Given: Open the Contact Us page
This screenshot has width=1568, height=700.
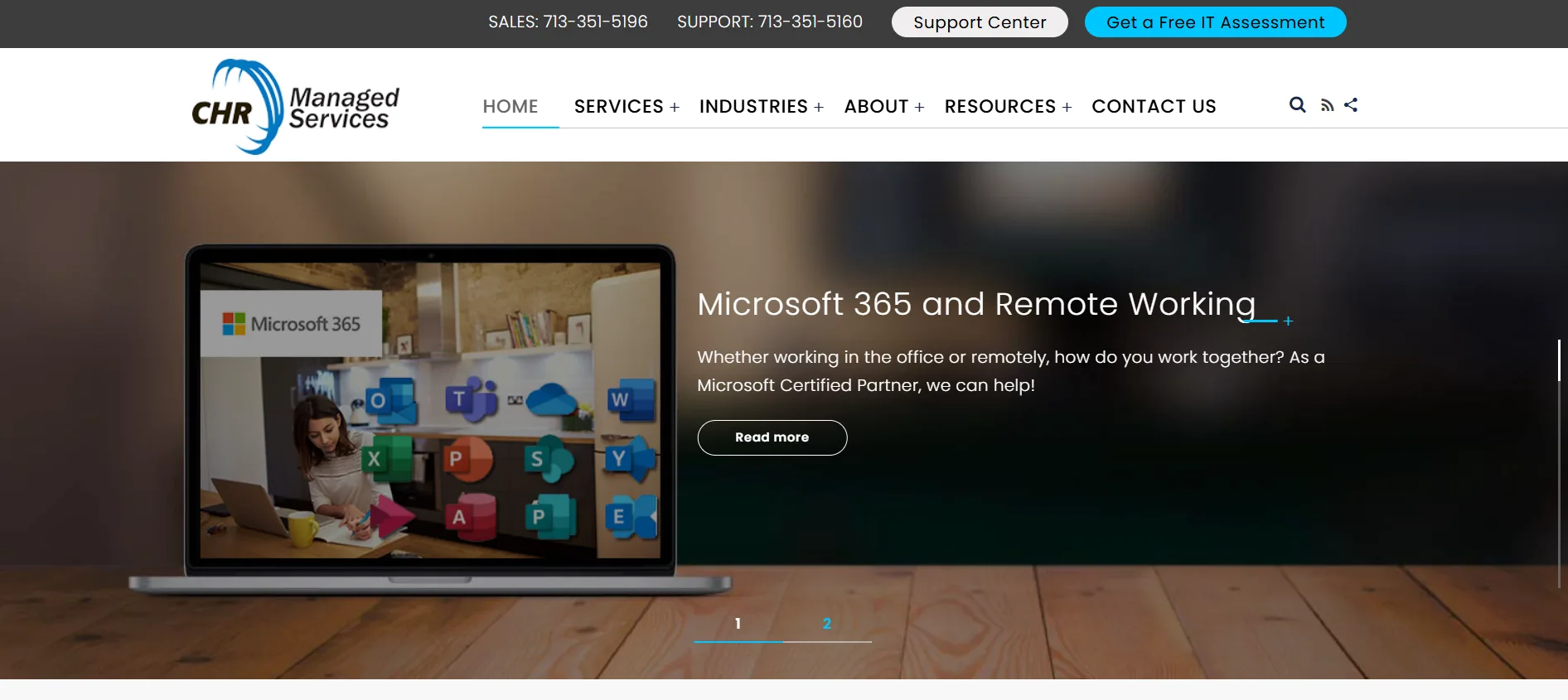Looking at the screenshot, I should (x=1154, y=107).
